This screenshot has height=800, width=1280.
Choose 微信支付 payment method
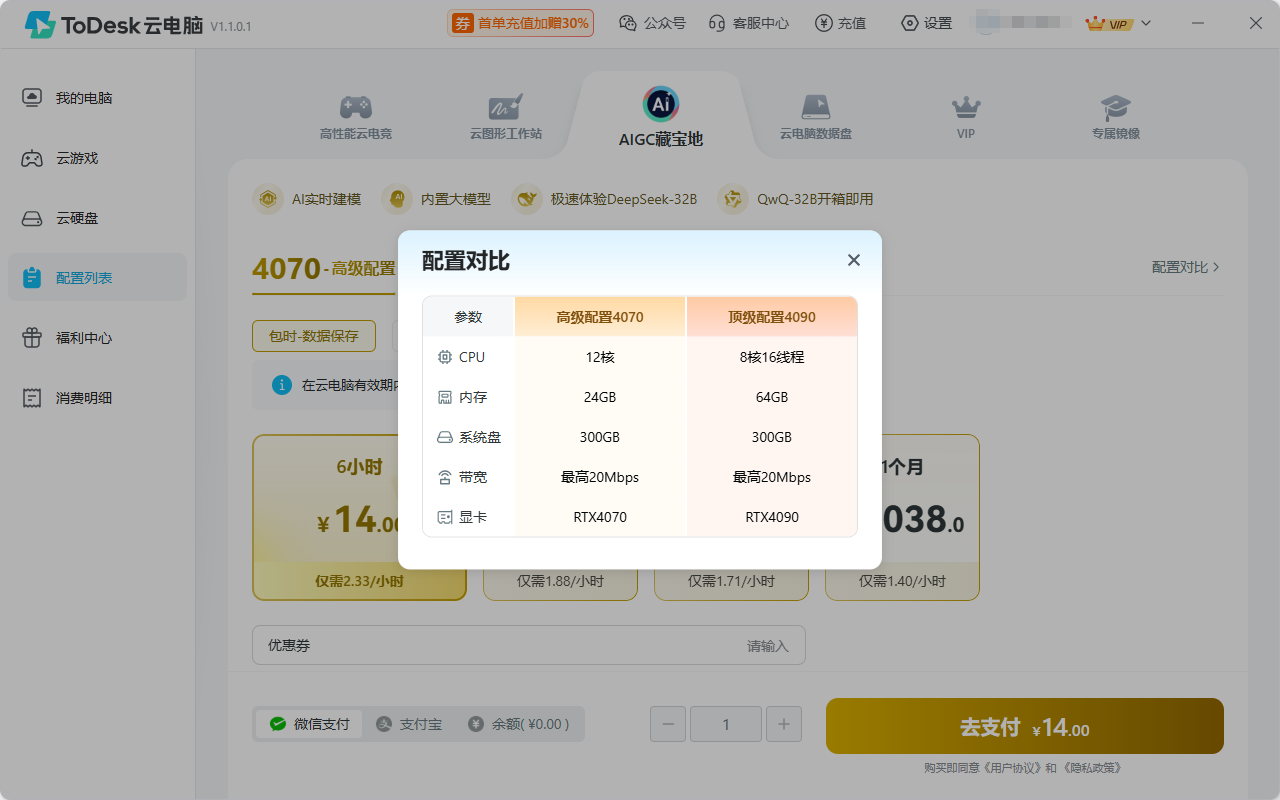point(310,724)
